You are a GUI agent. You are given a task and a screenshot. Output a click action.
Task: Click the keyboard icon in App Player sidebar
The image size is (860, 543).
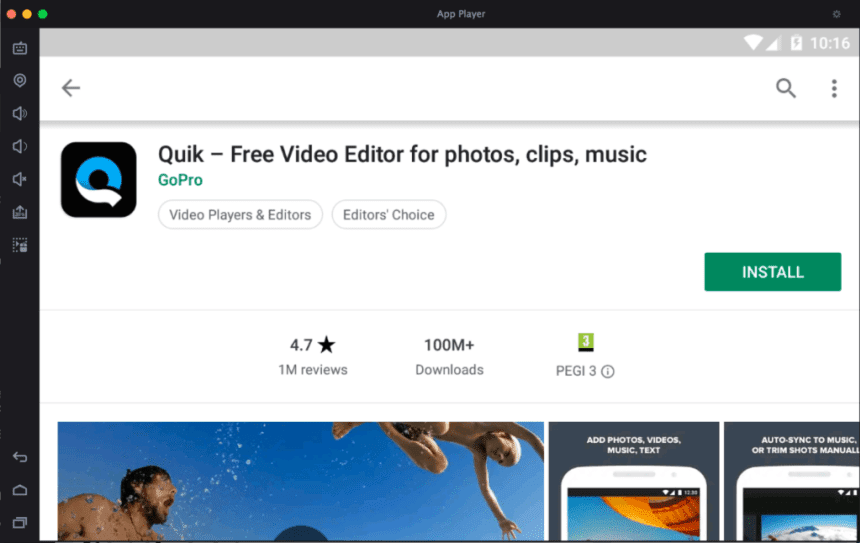point(20,48)
